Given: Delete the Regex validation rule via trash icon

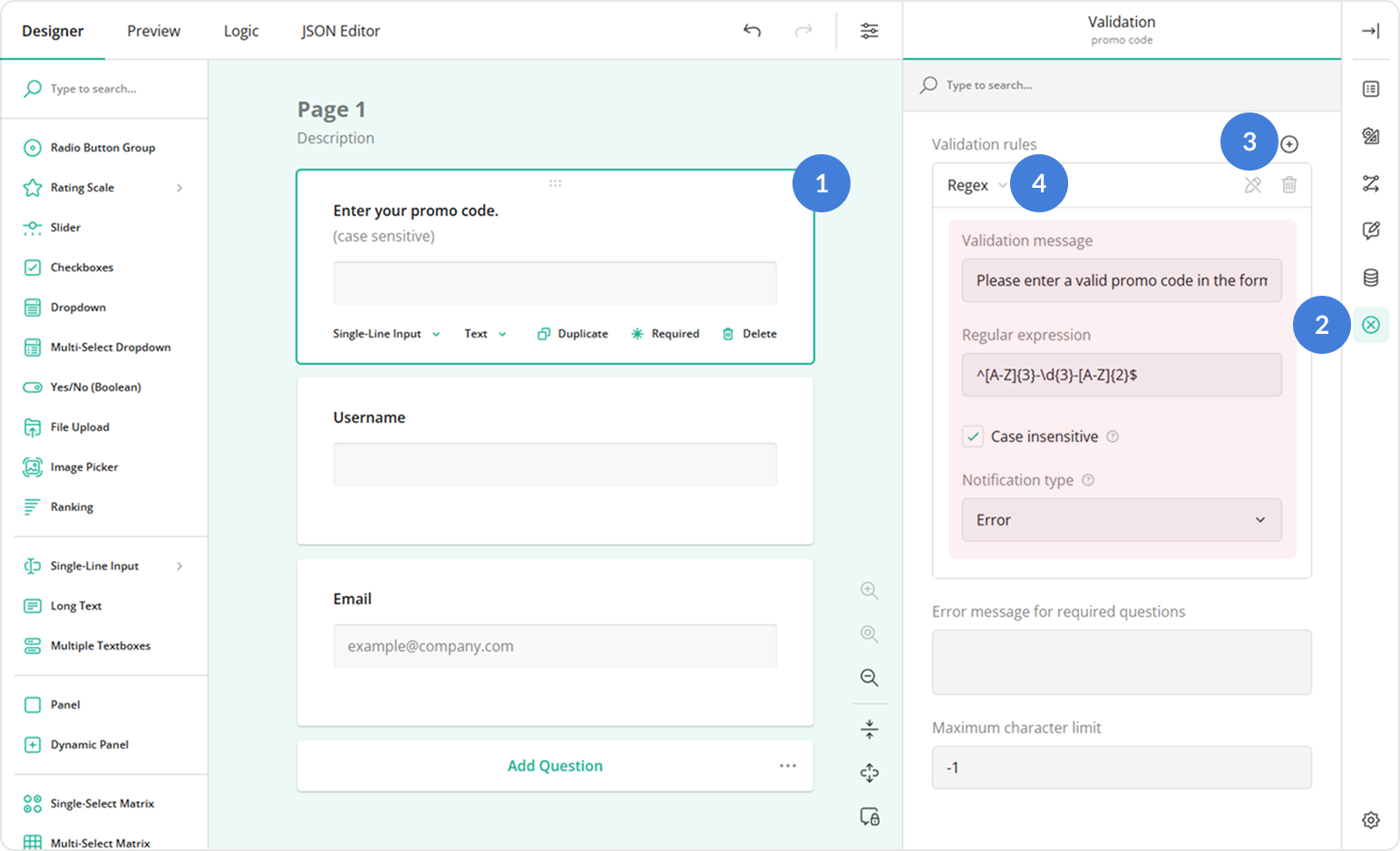Looking at the screenshot, I should (x=1289, y=184).
